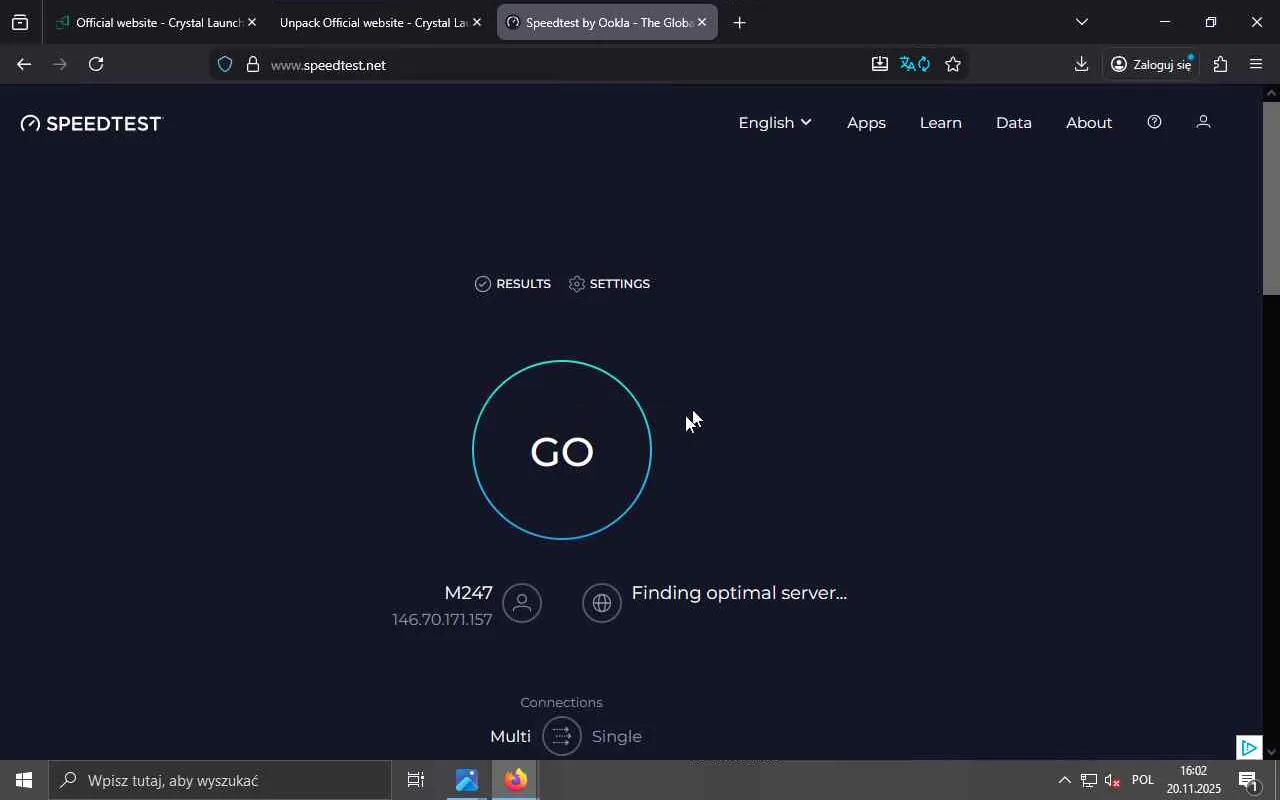Click the tracking protection shield icon
Viewport: 1280px width, 800px height.
coord(225,64)
